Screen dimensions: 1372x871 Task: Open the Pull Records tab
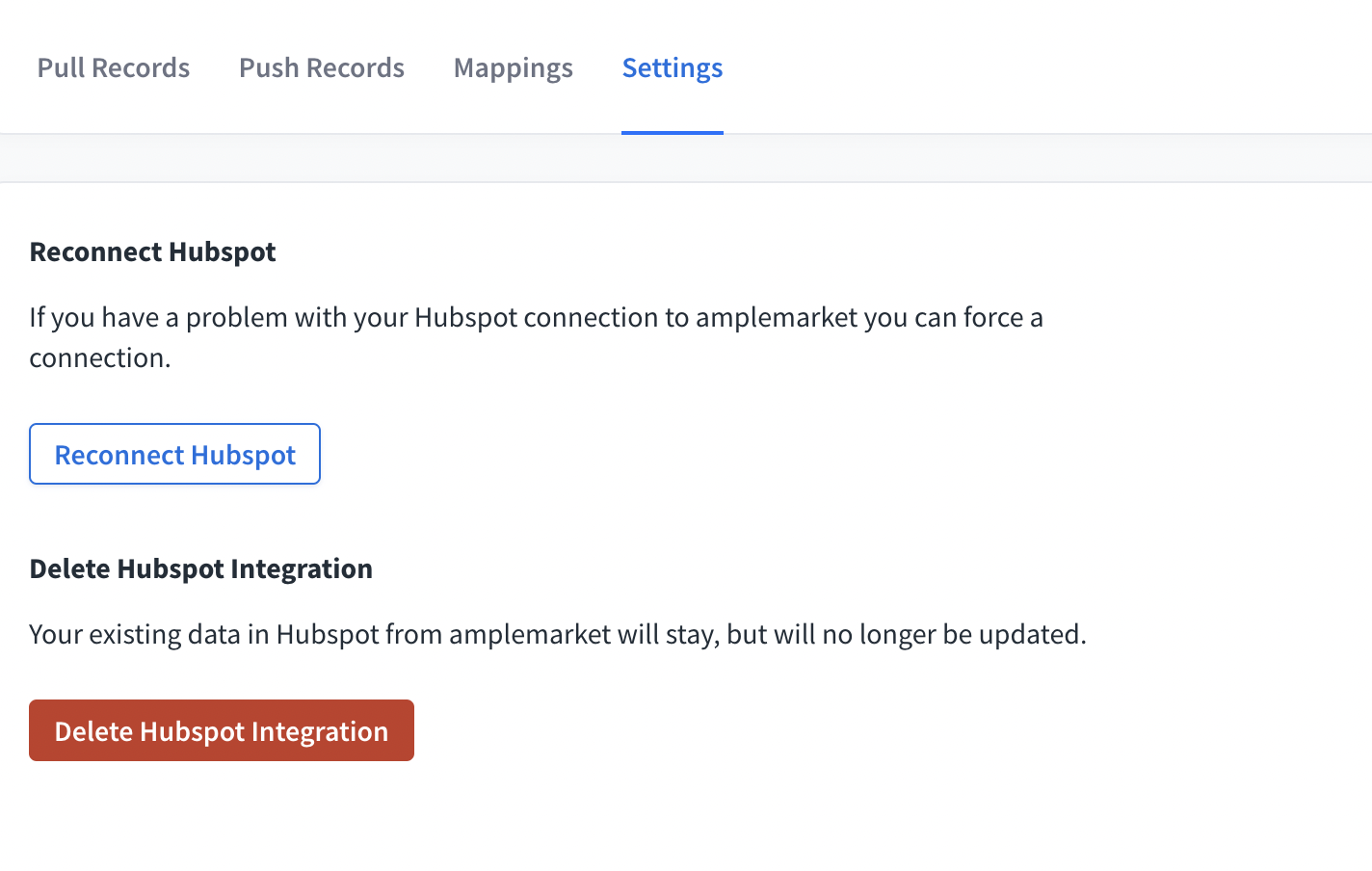(x=114, y=67)
